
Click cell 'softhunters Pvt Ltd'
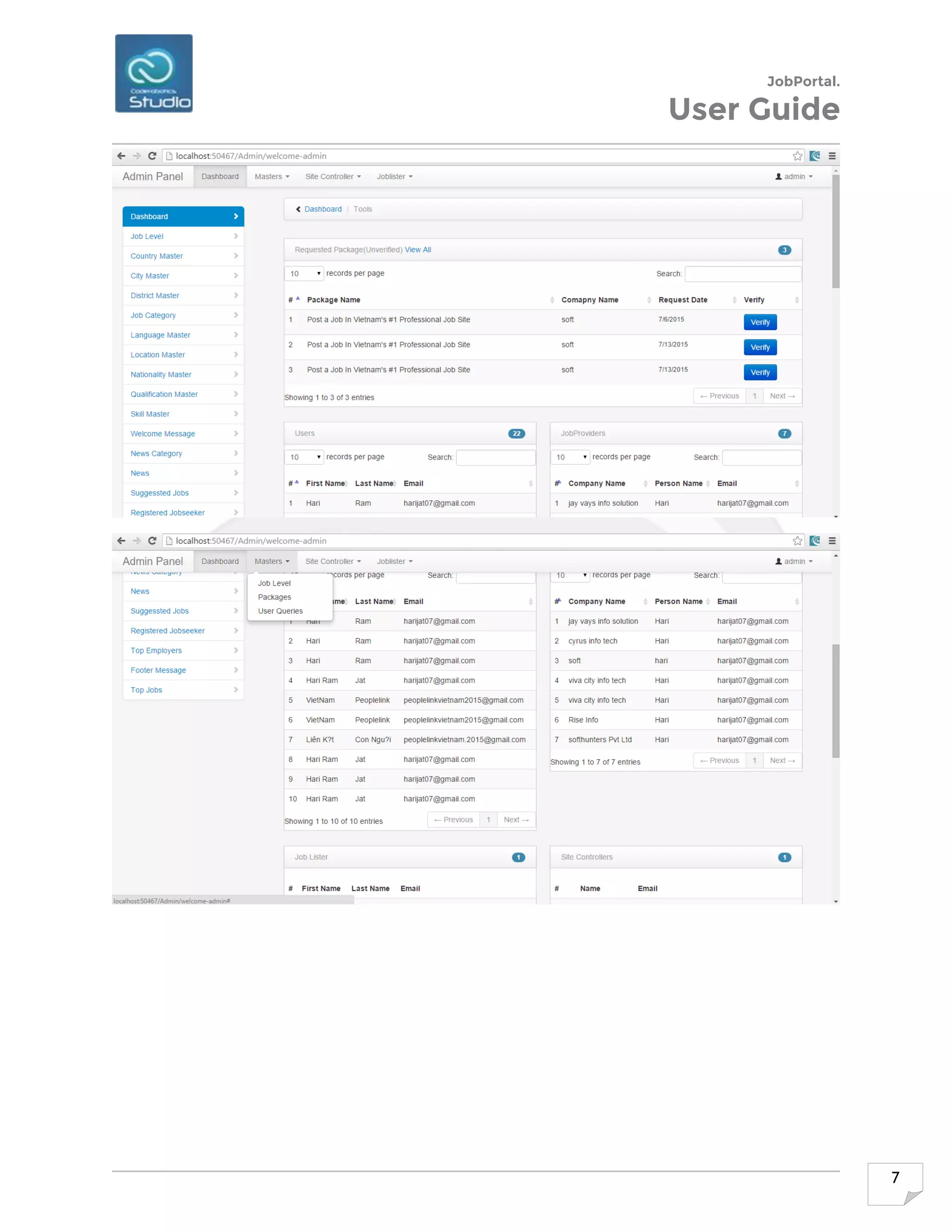coord(600,740)
